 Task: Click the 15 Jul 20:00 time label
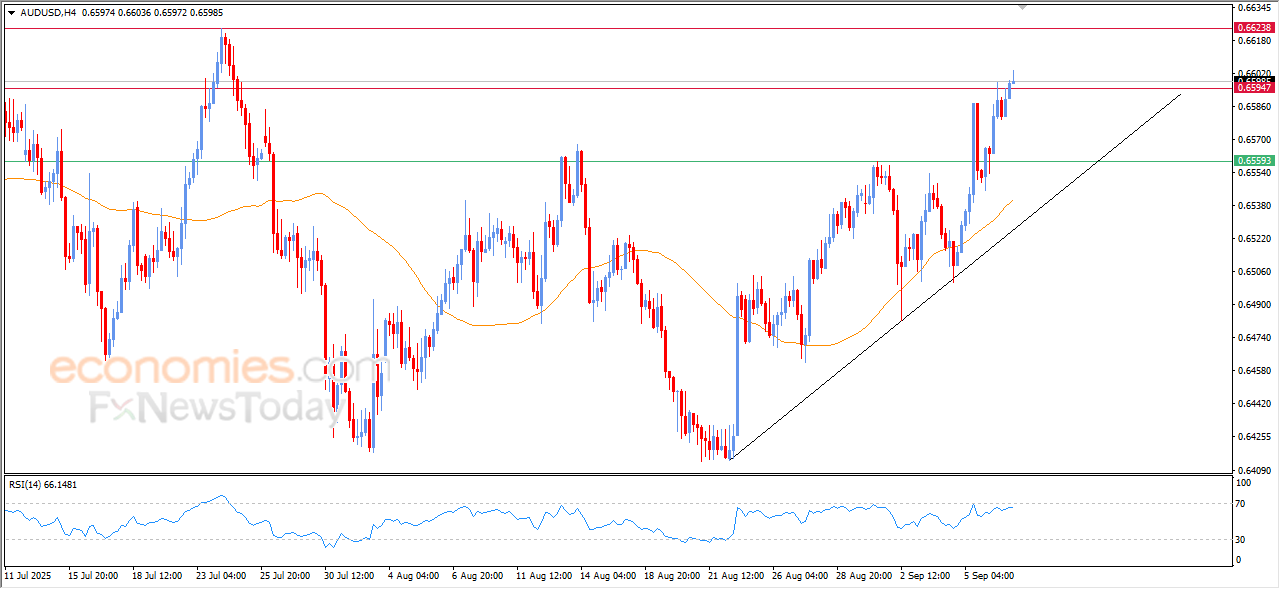point(93,576)
